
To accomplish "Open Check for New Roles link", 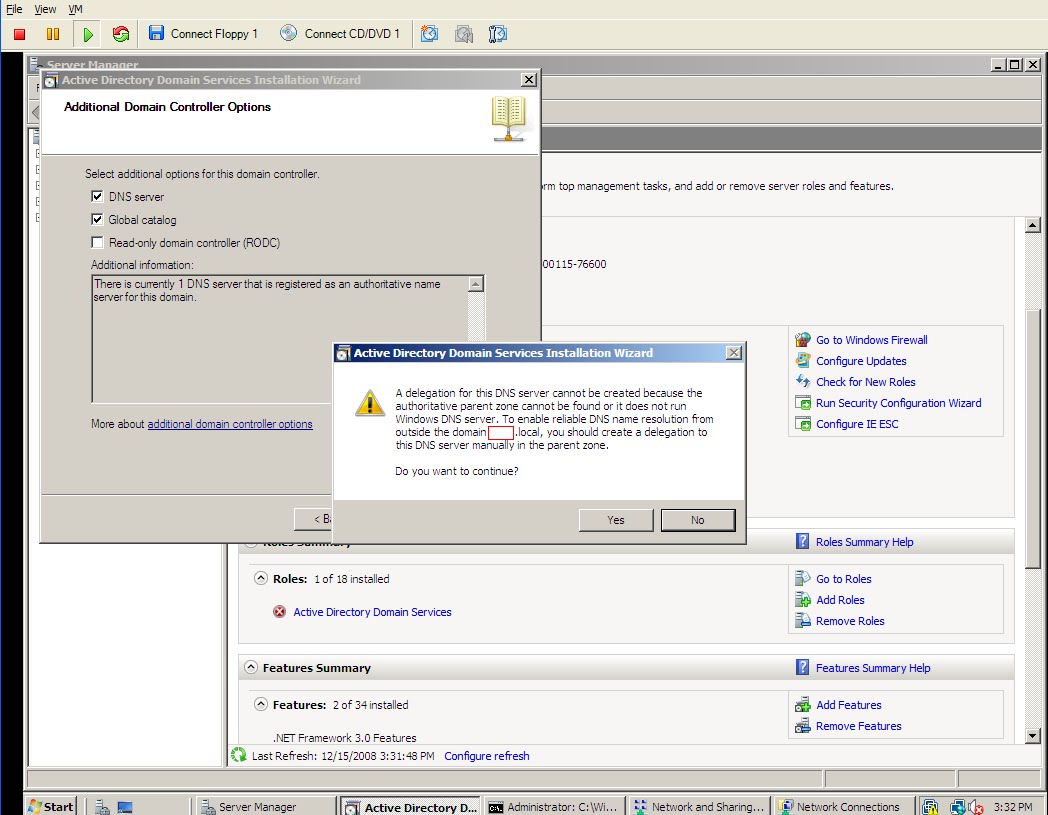I will coord(866,382).
